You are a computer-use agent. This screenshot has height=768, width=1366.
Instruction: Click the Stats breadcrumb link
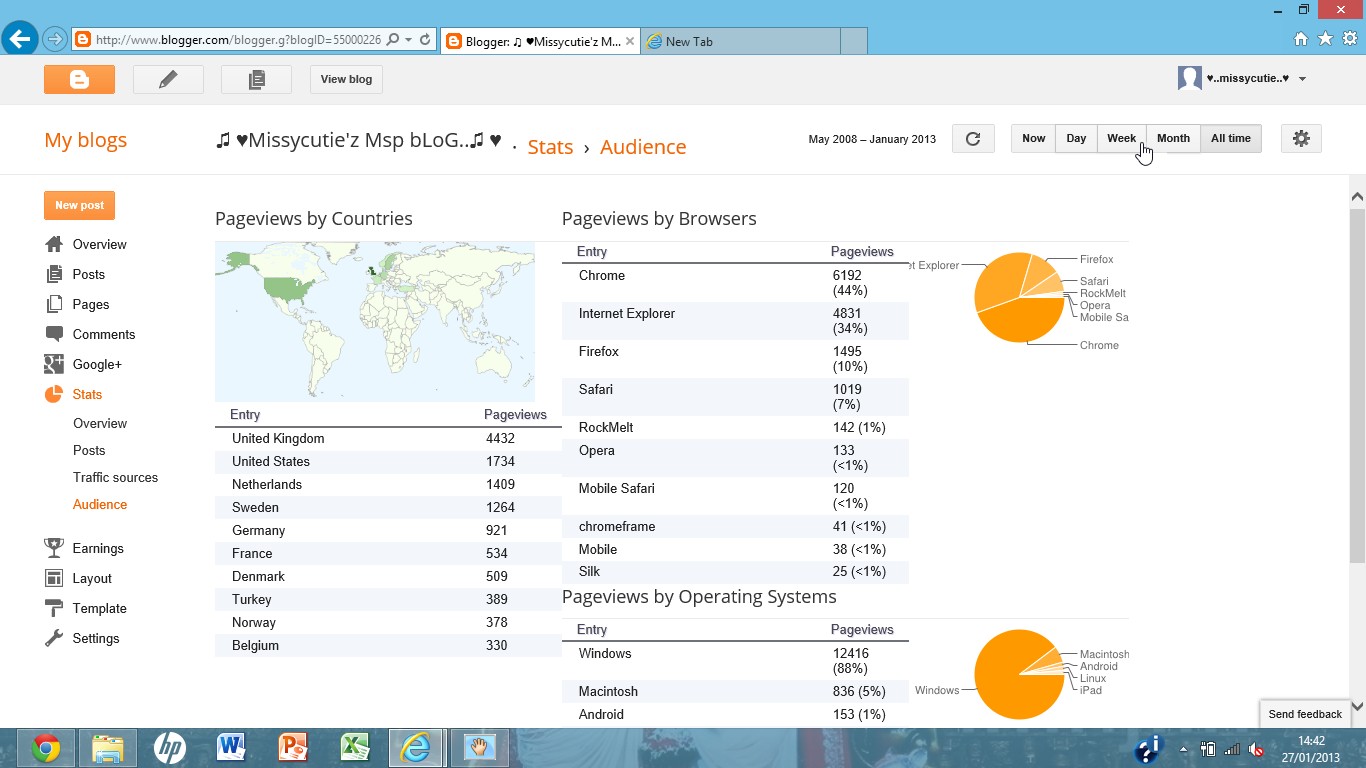click(550, 147)
